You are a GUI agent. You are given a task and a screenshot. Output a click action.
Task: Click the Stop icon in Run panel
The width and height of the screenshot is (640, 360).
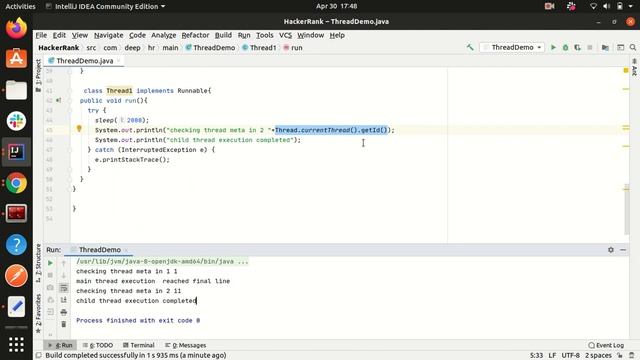pyautogui.click(x=50, y=276)
